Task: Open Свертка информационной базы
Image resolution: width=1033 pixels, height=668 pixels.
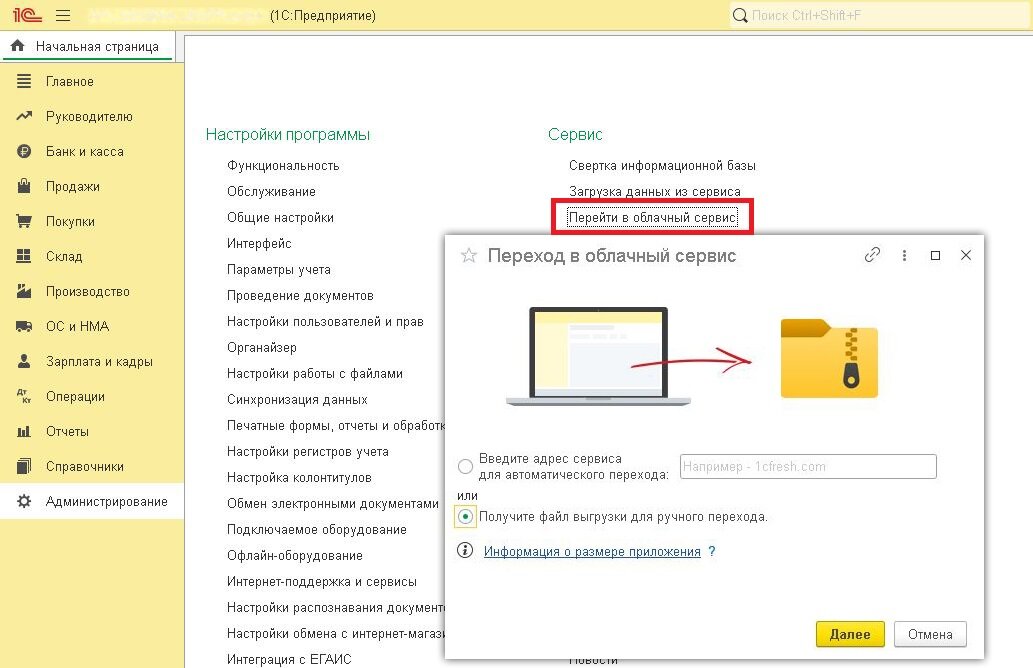Action: [662, 165]
